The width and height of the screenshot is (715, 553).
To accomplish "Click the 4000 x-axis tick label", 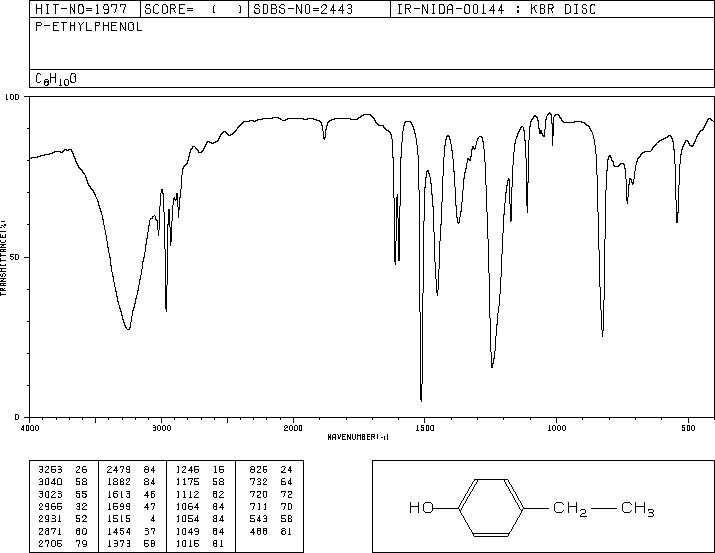I will point(30,428).
